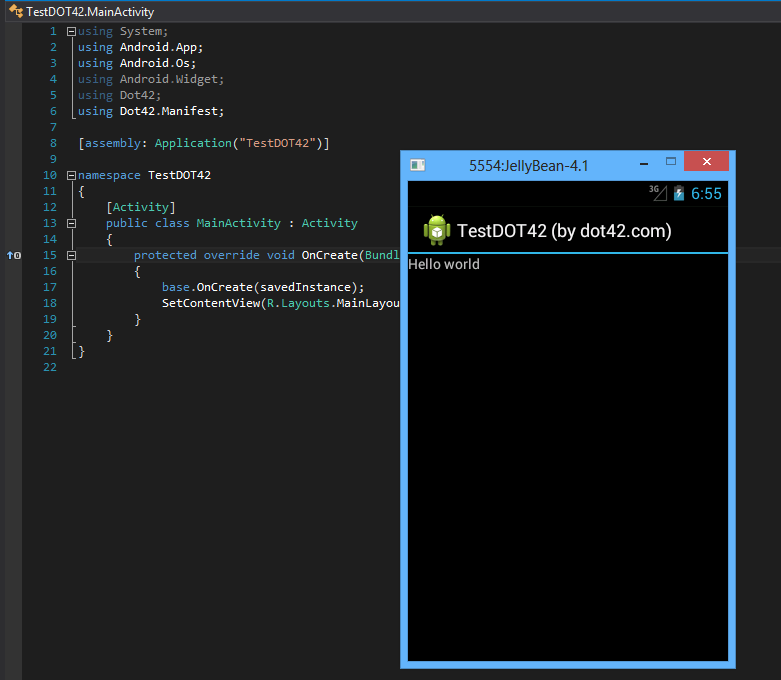Click the Activity base class on line 13
Image resolution: width=781 pixels, height=680 pixels.
tap(329, 223)
